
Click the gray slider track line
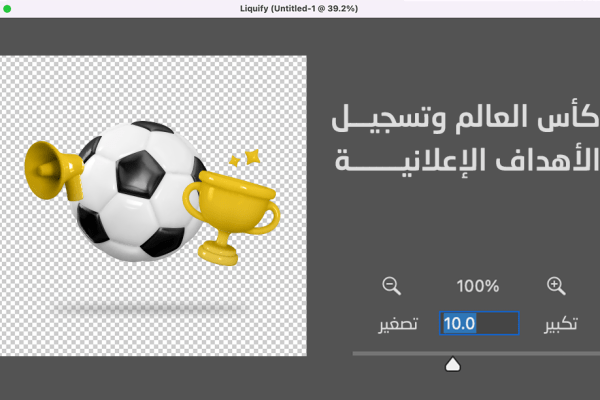pyautogui.click(x=476, y=354)
